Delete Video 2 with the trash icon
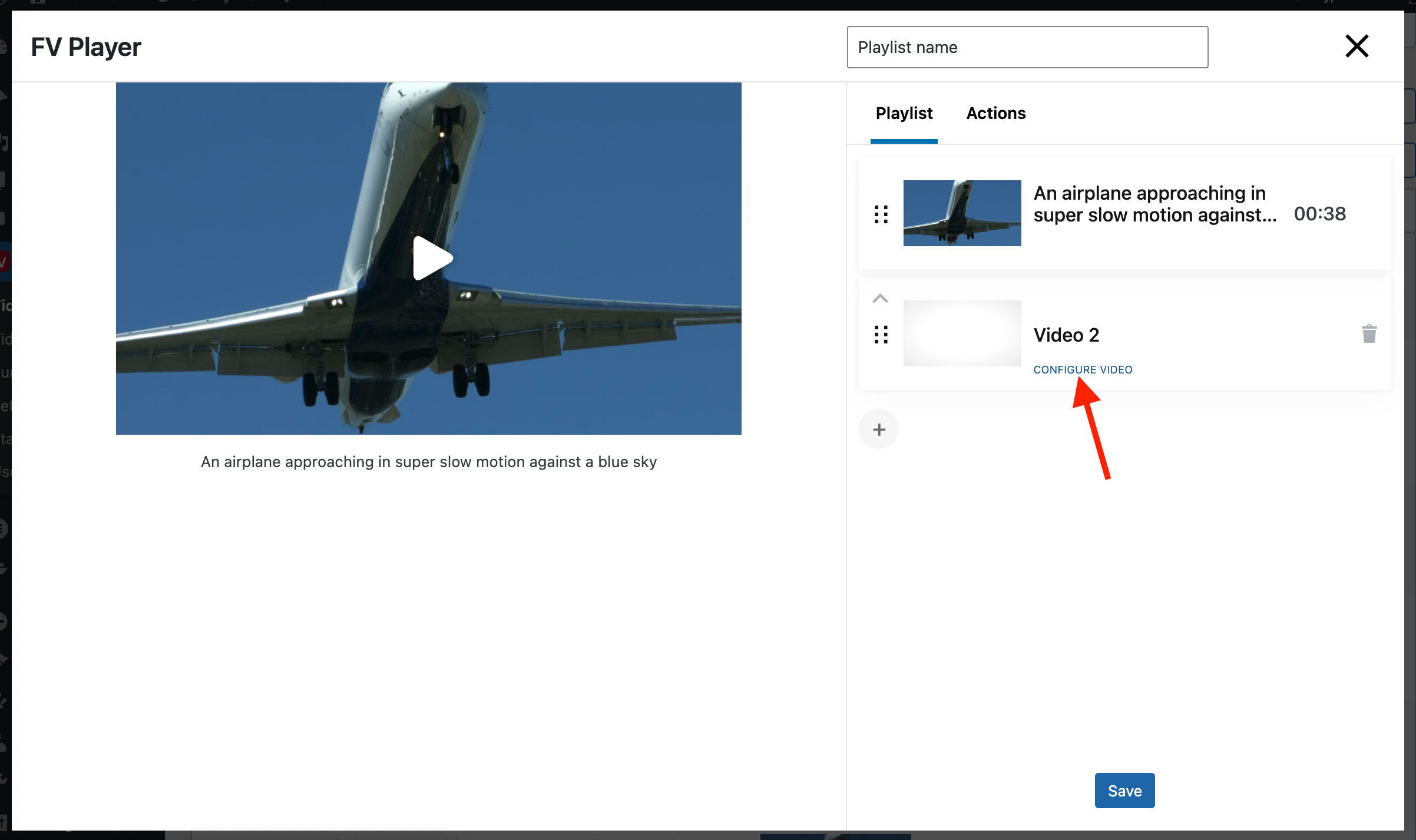The width and height of the screenshot is (1416, 840). (x=1369, y=333)
